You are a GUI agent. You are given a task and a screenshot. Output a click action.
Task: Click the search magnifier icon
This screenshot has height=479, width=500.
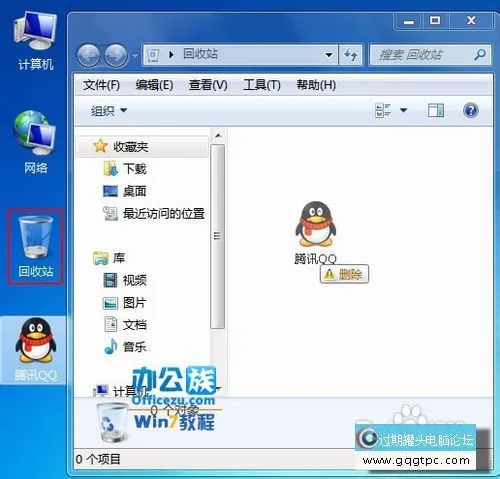pyautogui.click(x=480, y=55)
